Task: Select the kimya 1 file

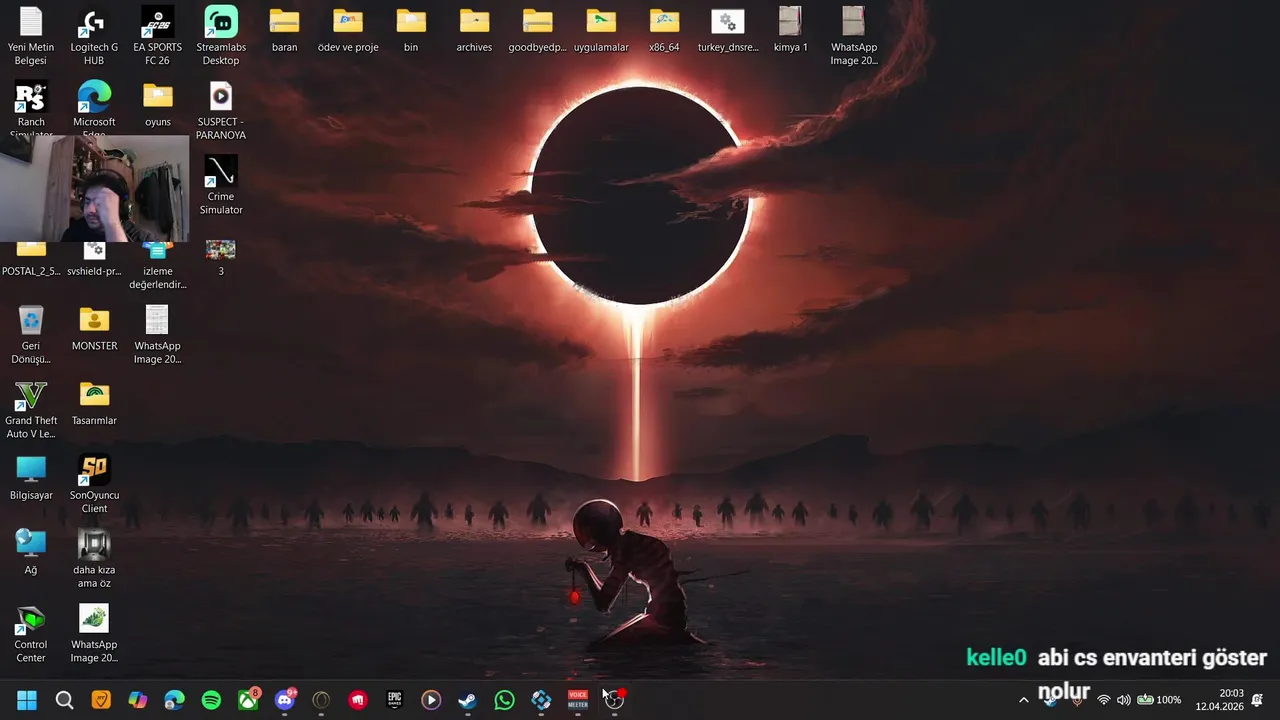Action: point(790,30)
